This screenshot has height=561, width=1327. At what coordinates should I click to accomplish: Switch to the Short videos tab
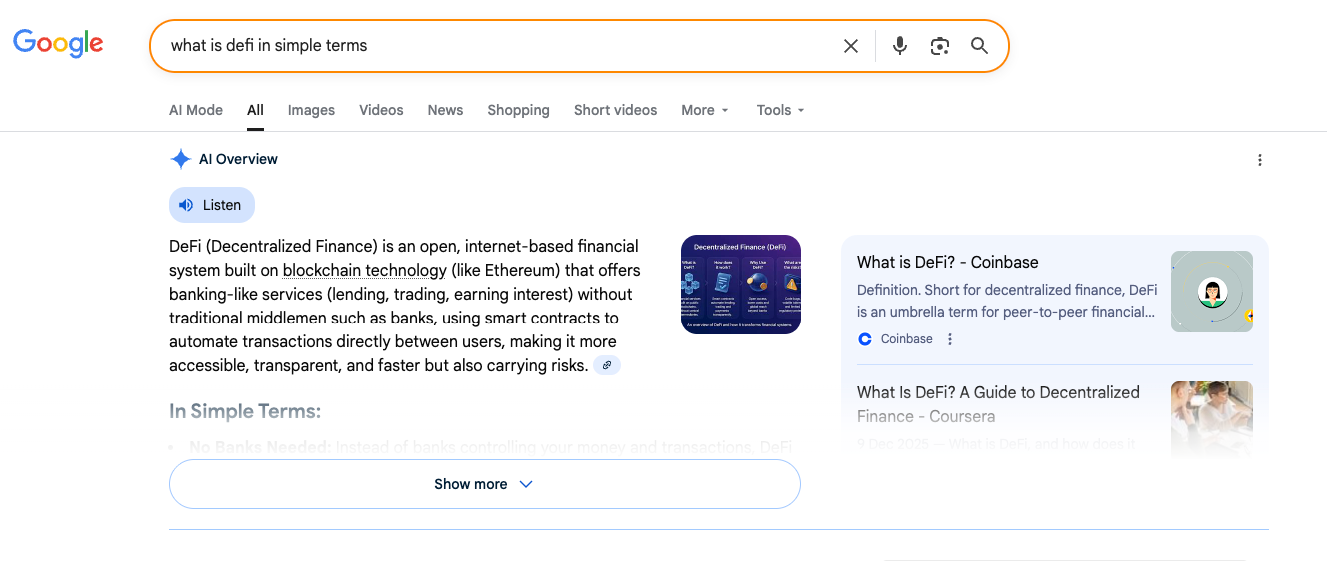(x=615, y=110)
